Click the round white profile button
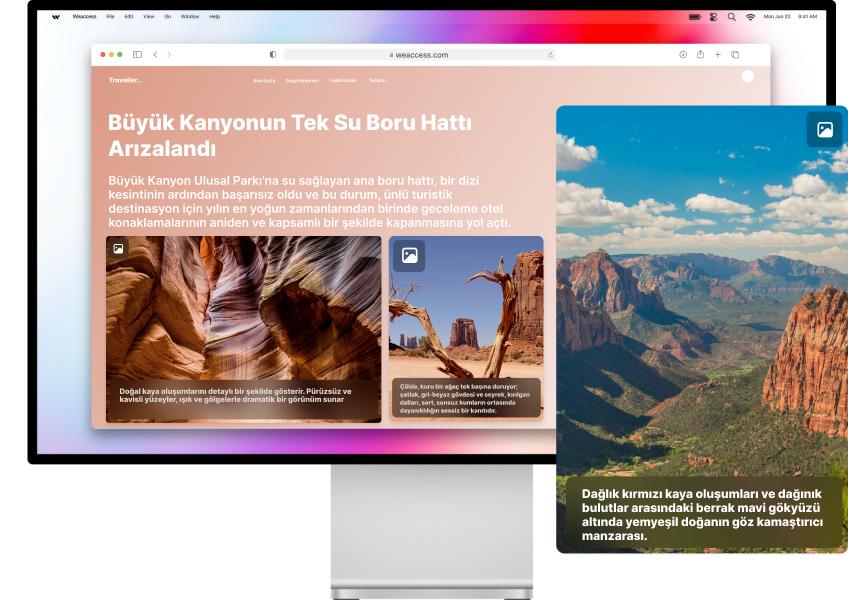 tap(748, 76)
